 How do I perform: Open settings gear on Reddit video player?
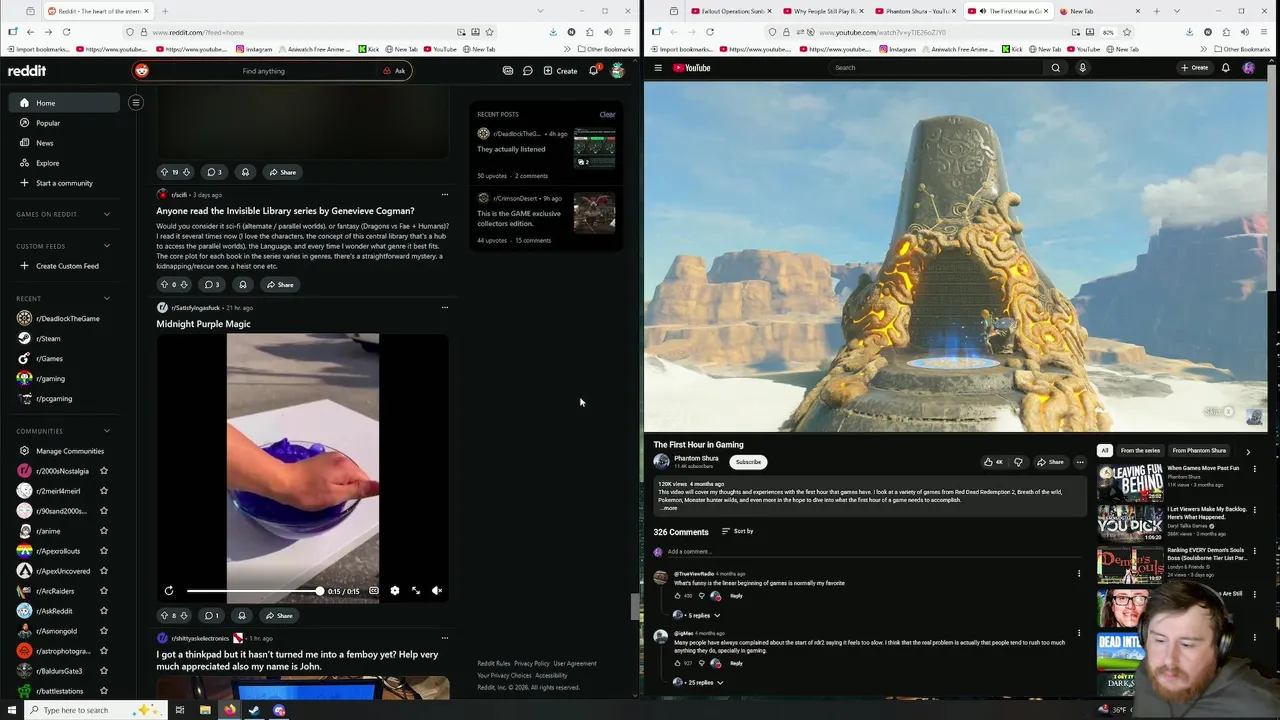395,591
